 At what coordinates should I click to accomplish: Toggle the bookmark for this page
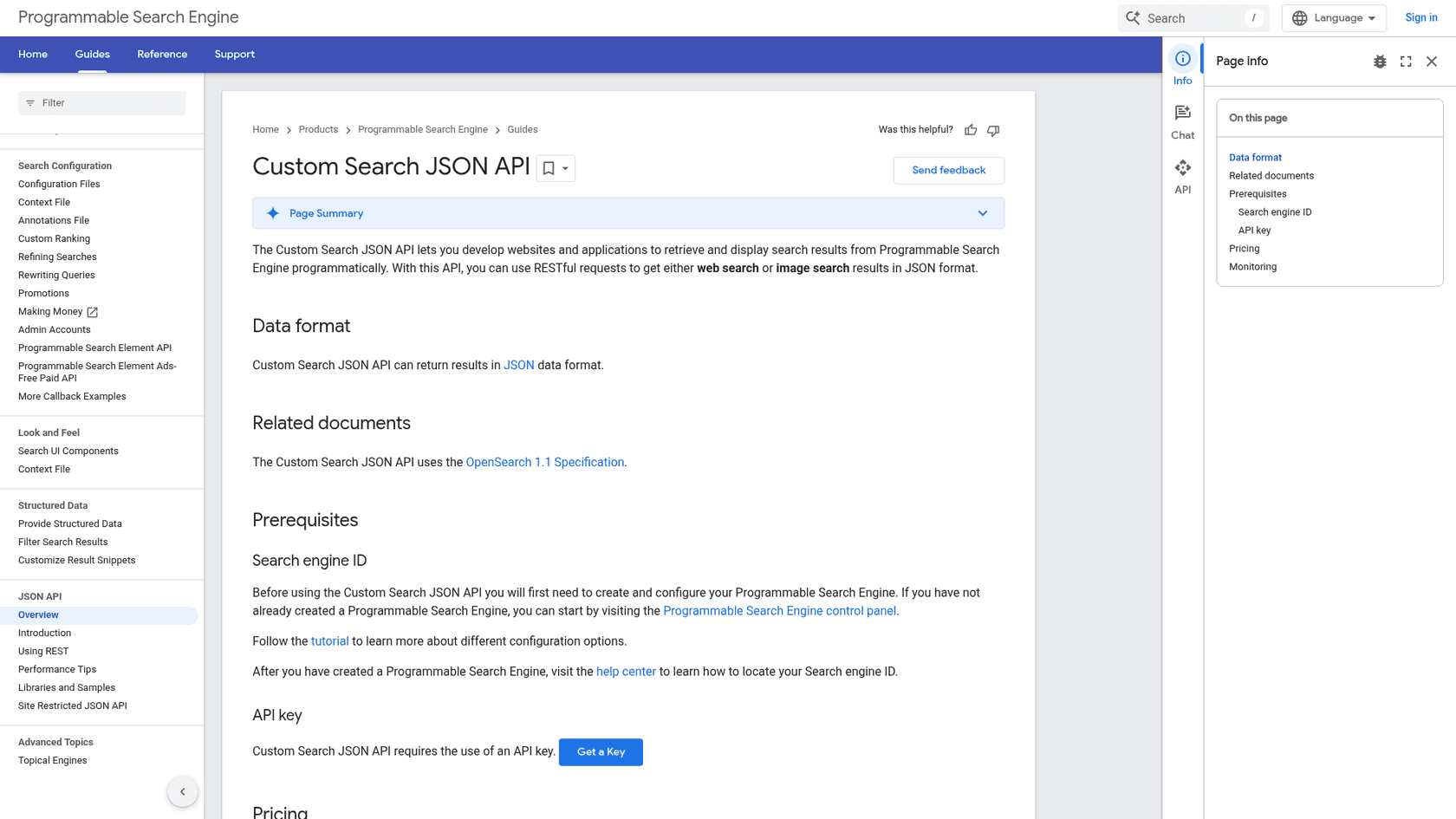click(x=549, y=167)
